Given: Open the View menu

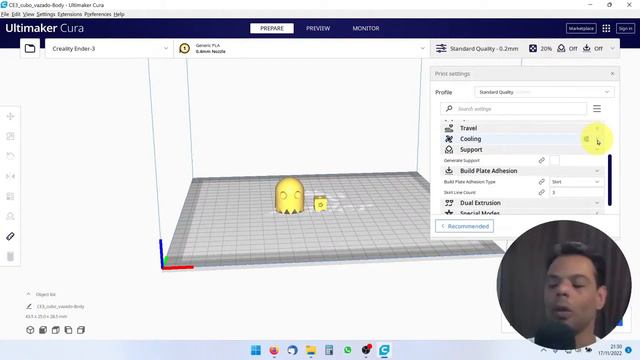Looking at the screenshot, I should coord(29,14).
